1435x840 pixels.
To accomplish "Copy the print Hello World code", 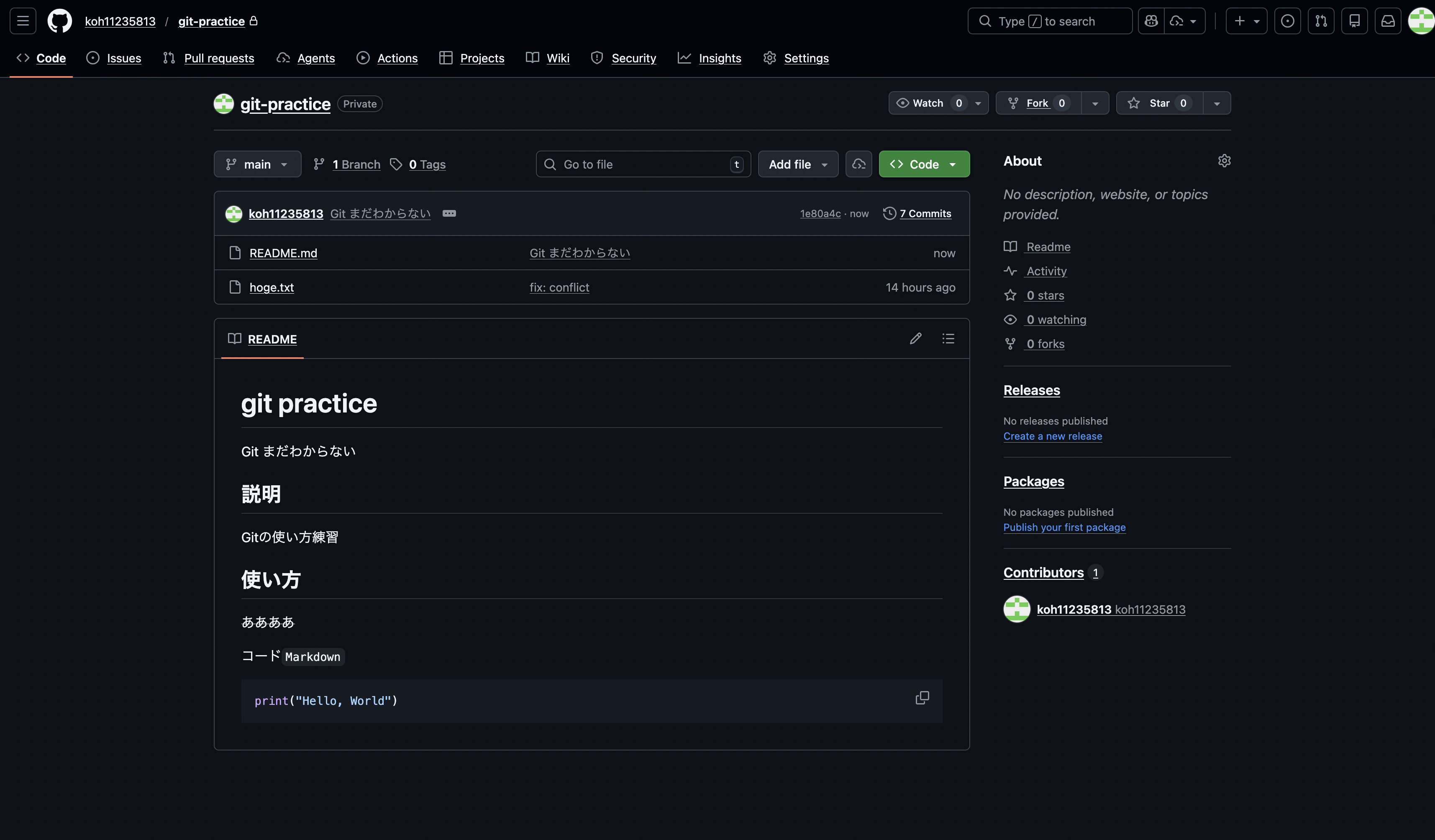I will [922, 698].
